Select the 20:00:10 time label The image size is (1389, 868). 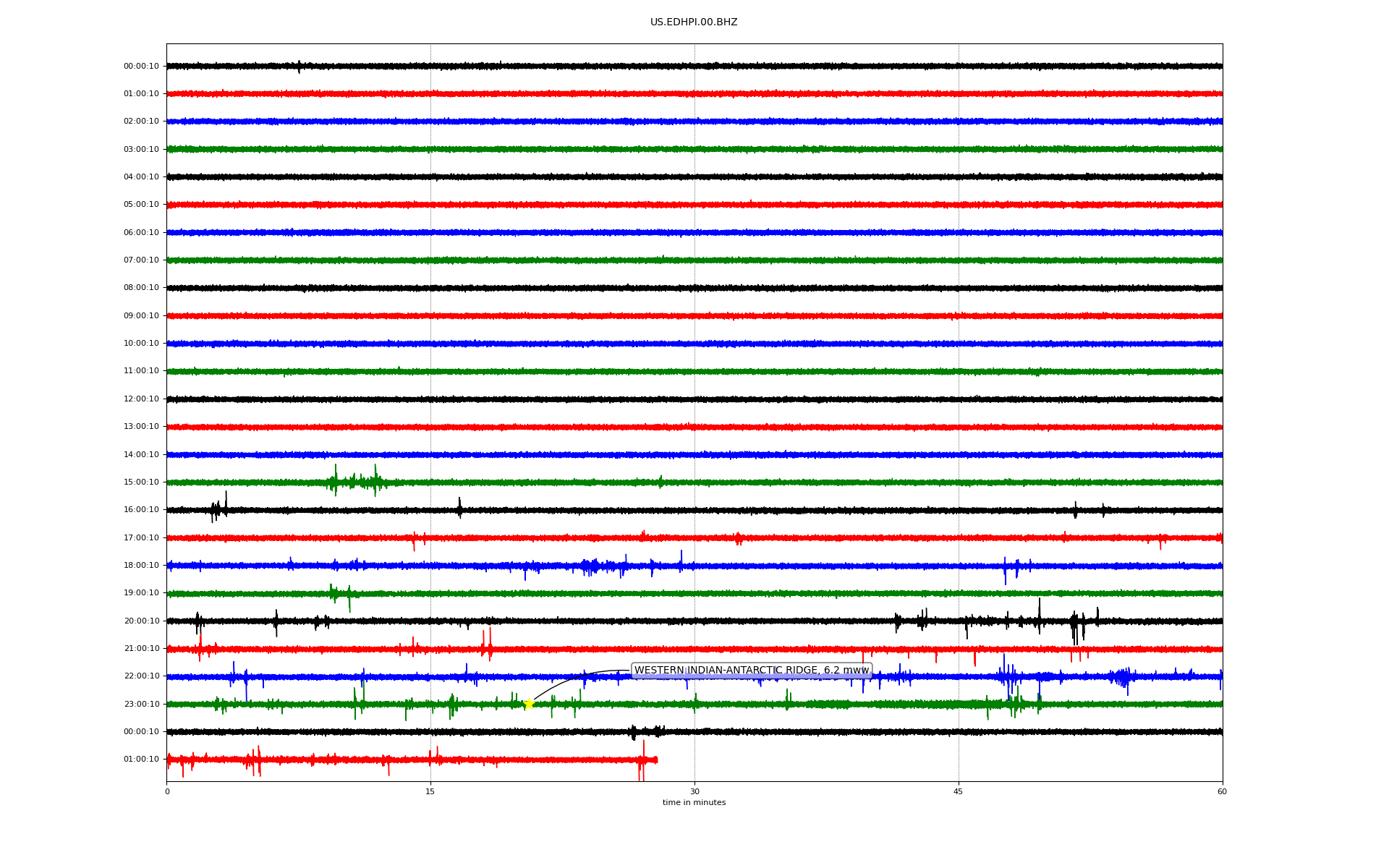[141, 621]
